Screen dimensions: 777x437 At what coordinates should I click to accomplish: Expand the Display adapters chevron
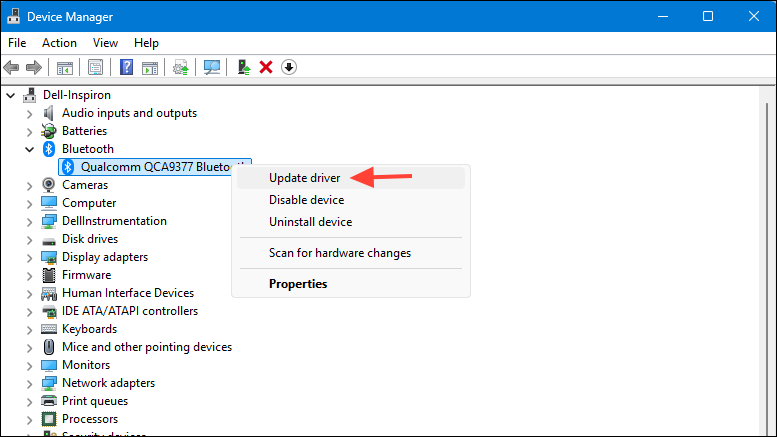tap(30, 258)
